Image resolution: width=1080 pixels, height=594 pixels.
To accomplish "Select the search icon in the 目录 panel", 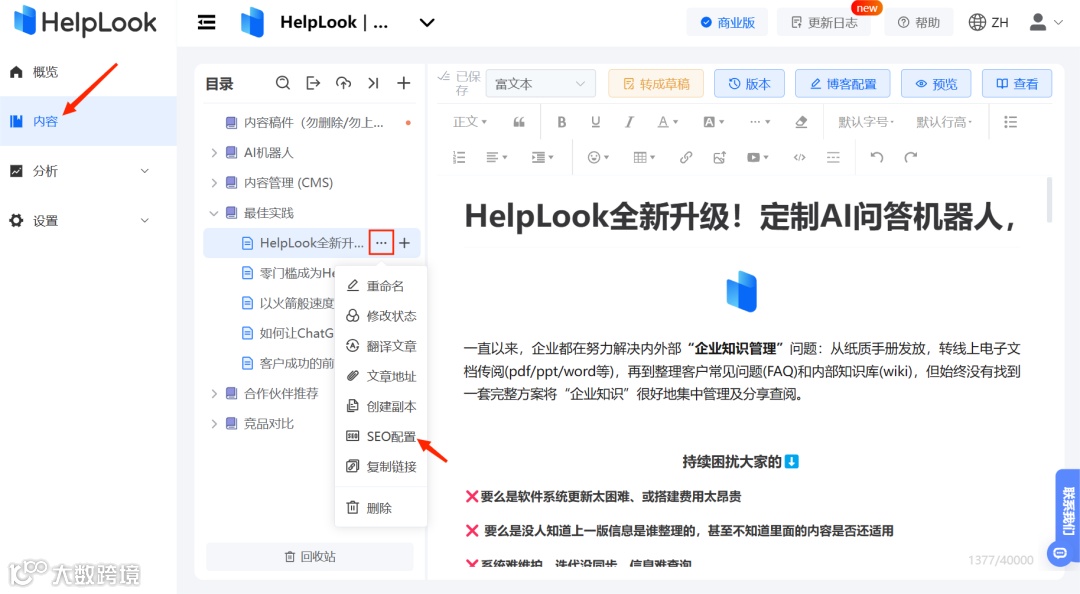I will [283, 83].
